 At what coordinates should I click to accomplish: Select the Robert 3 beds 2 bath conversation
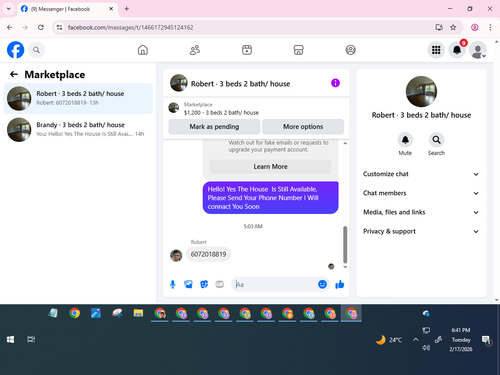coord(78,98)
